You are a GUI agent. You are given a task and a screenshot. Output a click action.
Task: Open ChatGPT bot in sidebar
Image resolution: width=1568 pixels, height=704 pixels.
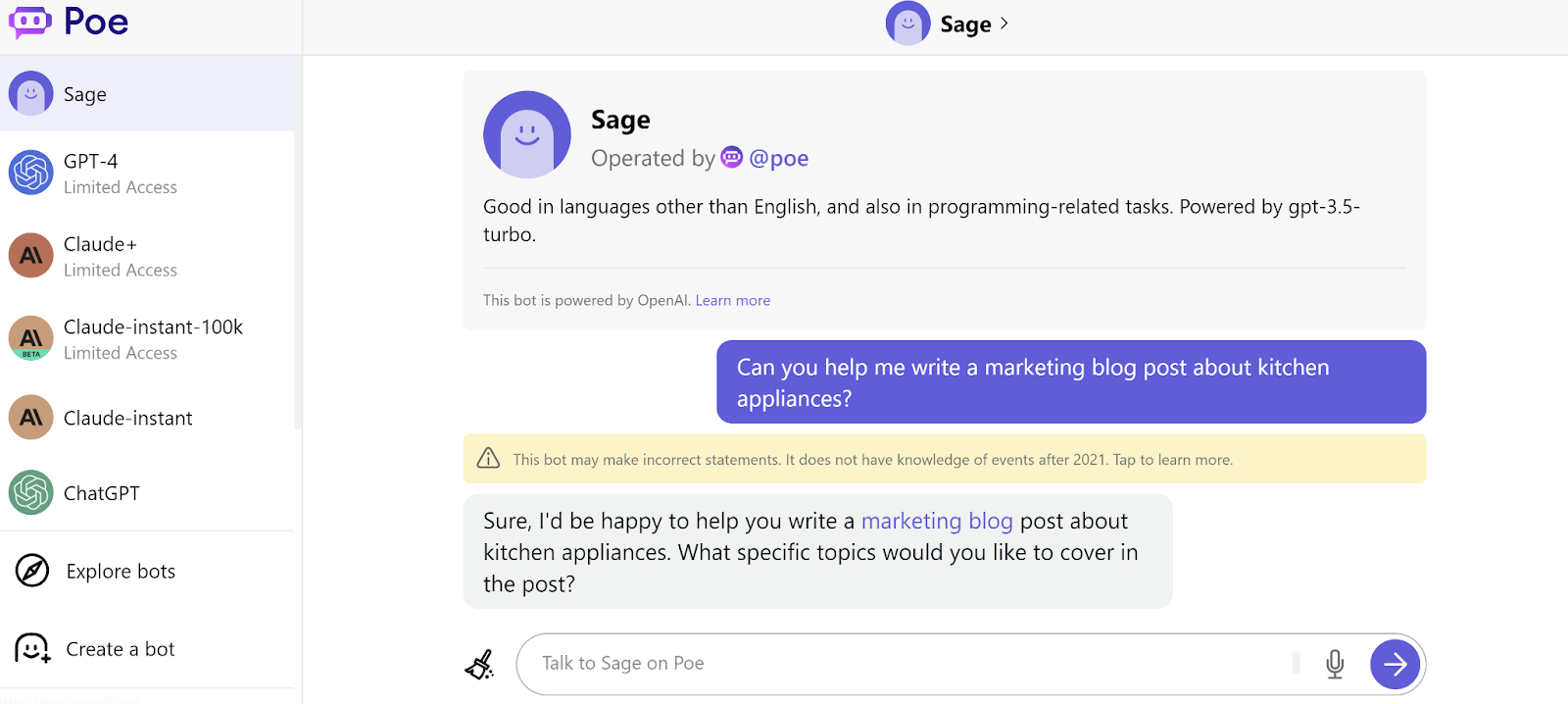coord(101,493)
